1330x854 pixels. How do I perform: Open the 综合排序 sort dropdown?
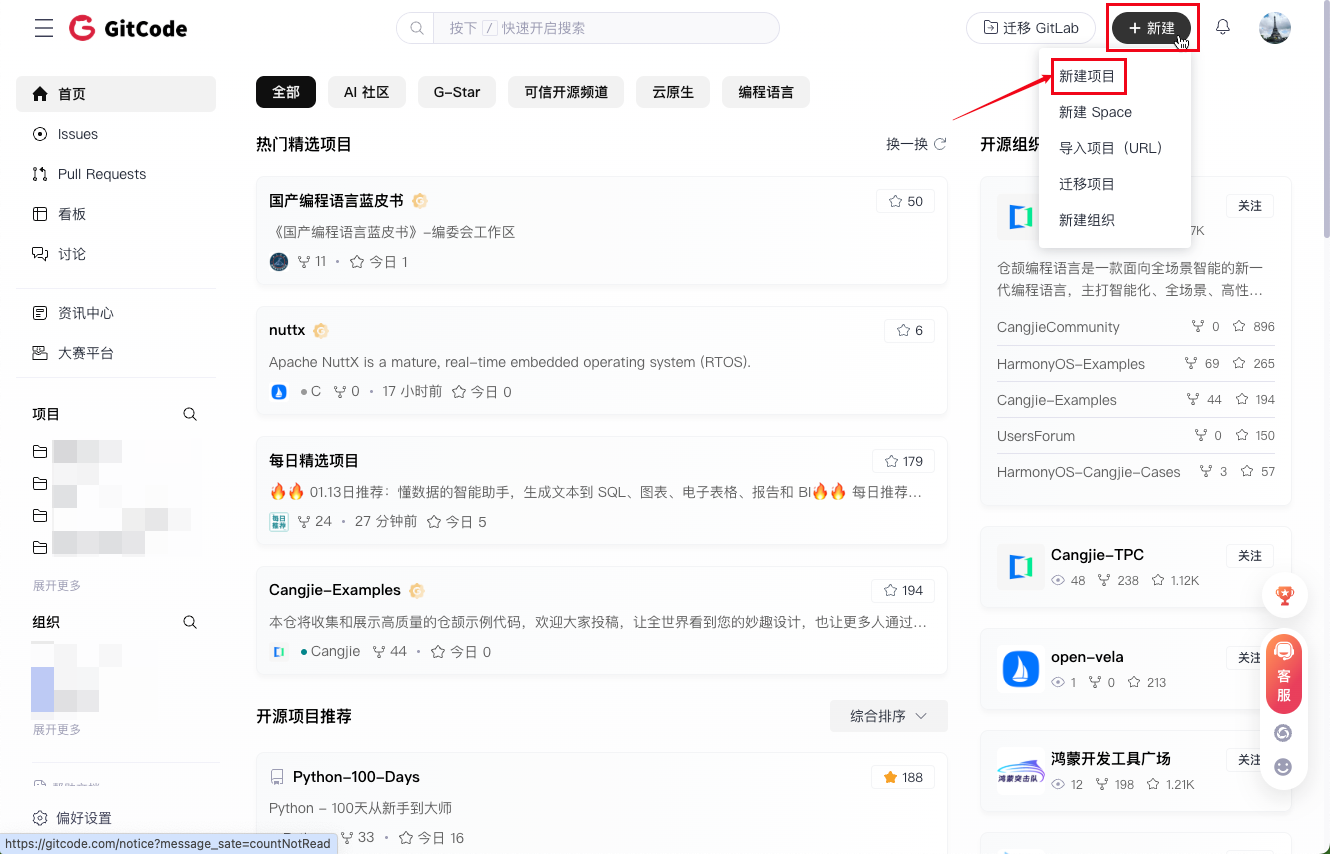coord(888,716)
